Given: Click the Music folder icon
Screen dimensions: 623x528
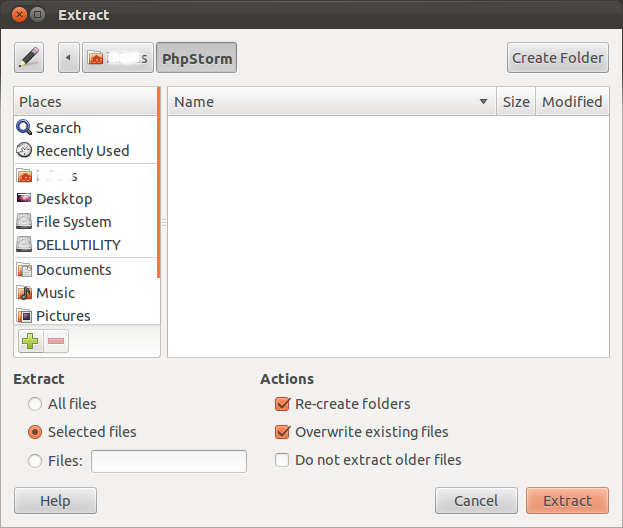Looking at the screenshot, I should 24,293.
